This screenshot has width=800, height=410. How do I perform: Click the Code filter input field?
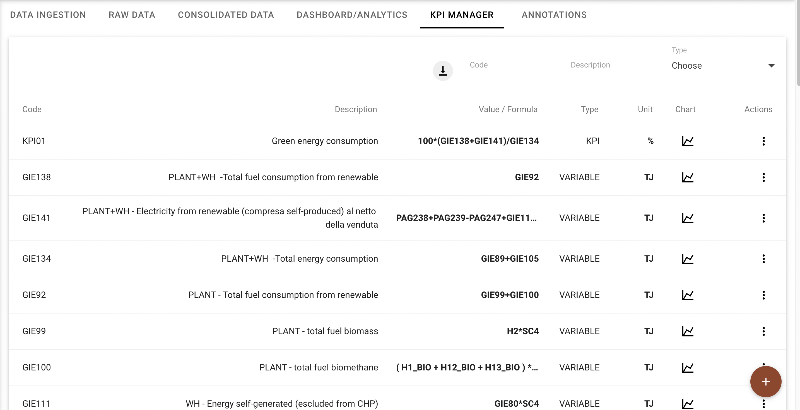coord(505,66)
